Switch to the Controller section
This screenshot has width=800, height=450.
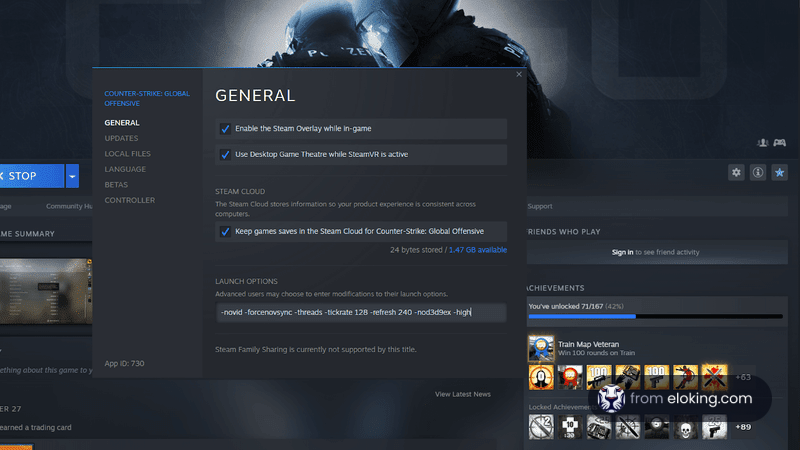pos(130,200)
